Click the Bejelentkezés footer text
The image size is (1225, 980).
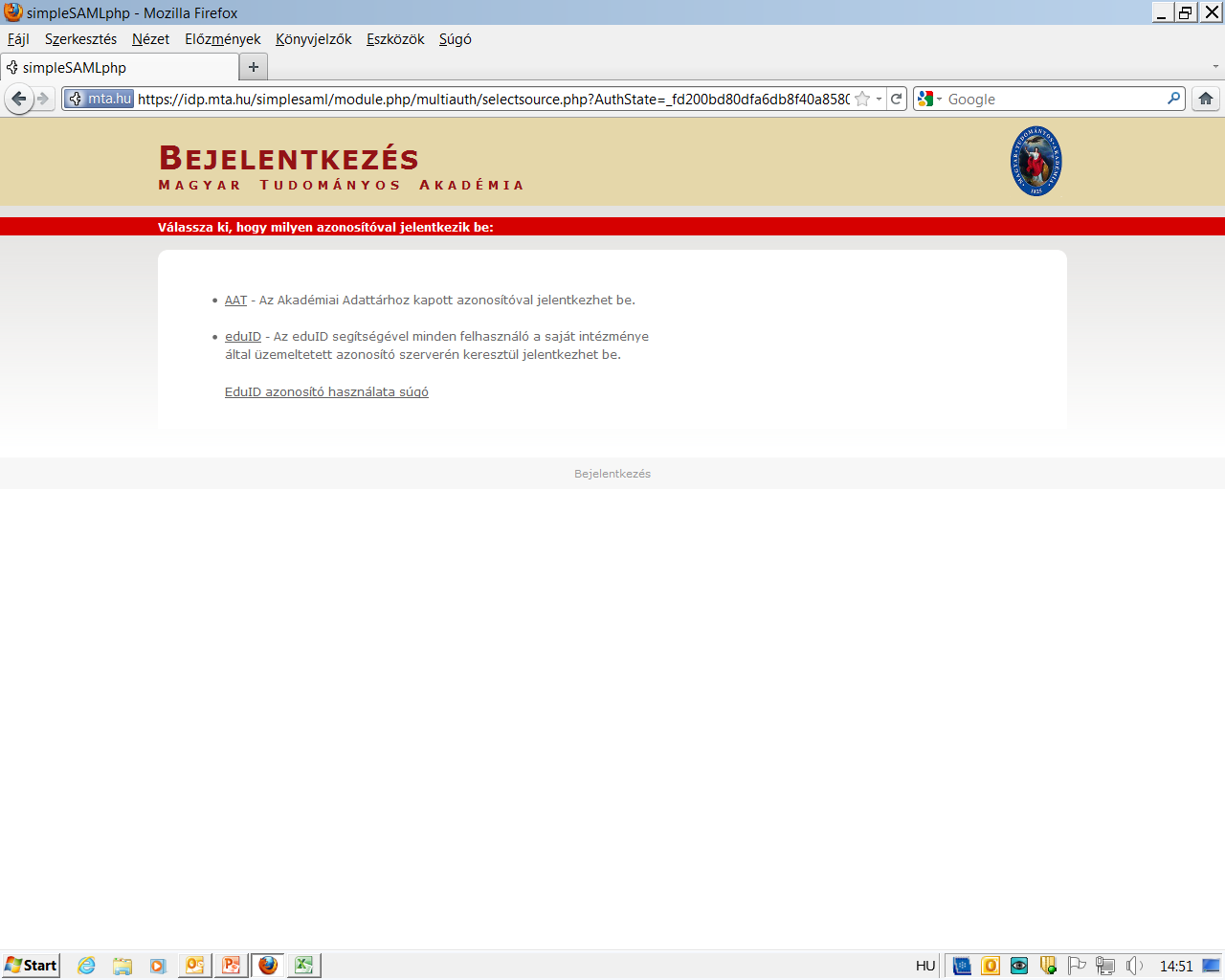pos(612,474)
